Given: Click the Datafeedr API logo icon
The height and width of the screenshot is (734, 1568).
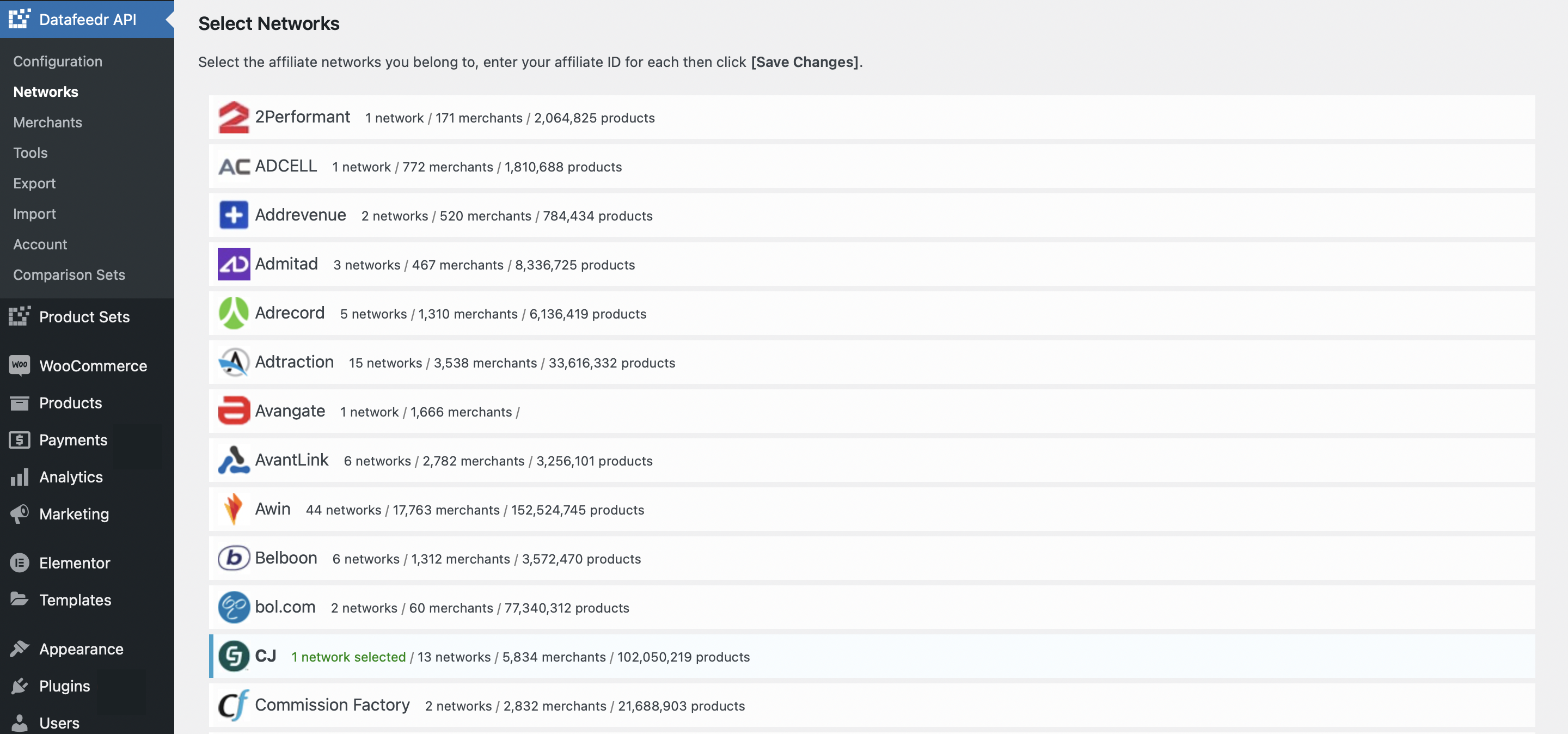Looking at the screenshot, I should [20, 20].
